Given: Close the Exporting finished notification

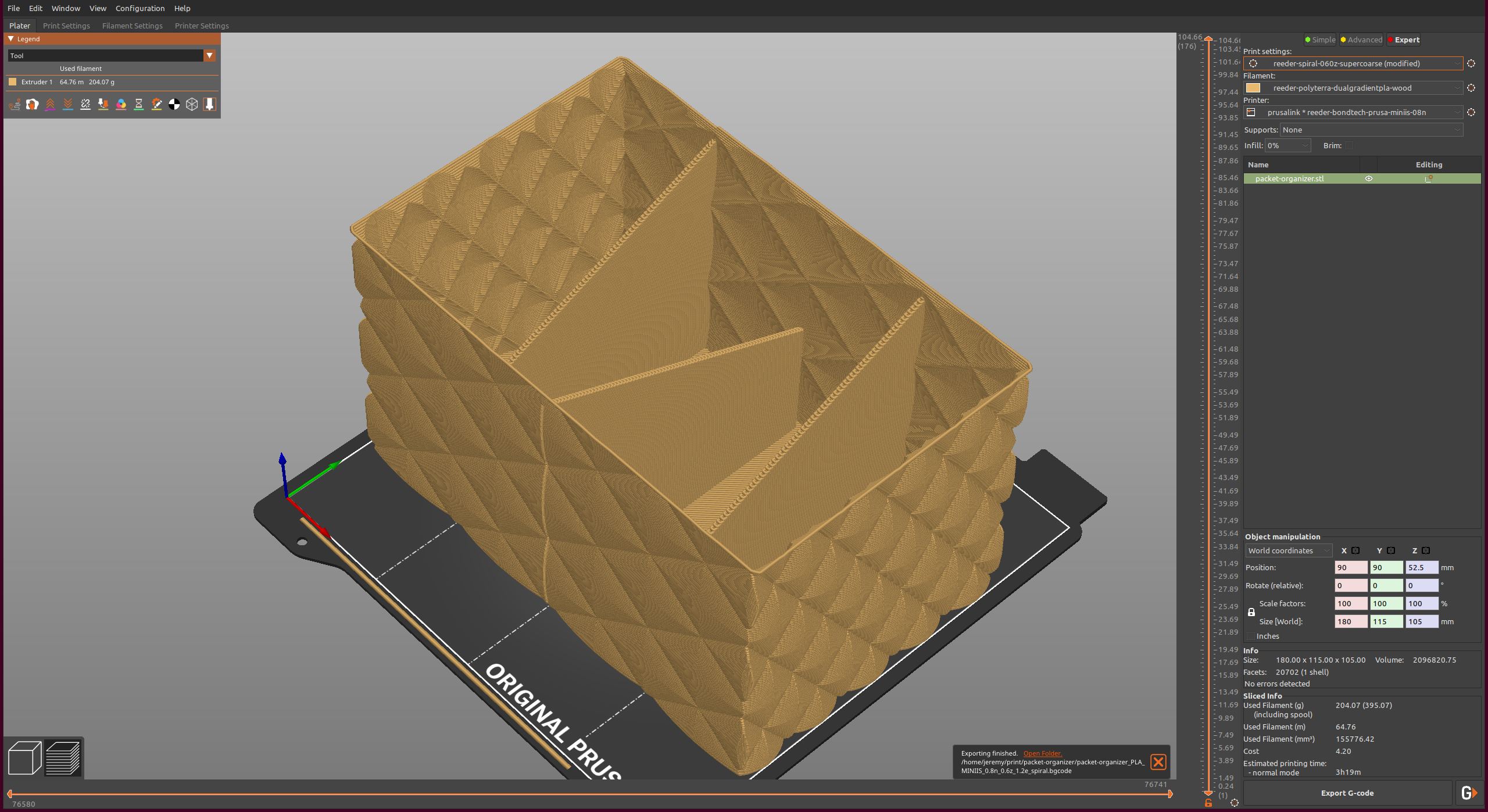Looking at the screenshot, I should [x=1158, y=762].
